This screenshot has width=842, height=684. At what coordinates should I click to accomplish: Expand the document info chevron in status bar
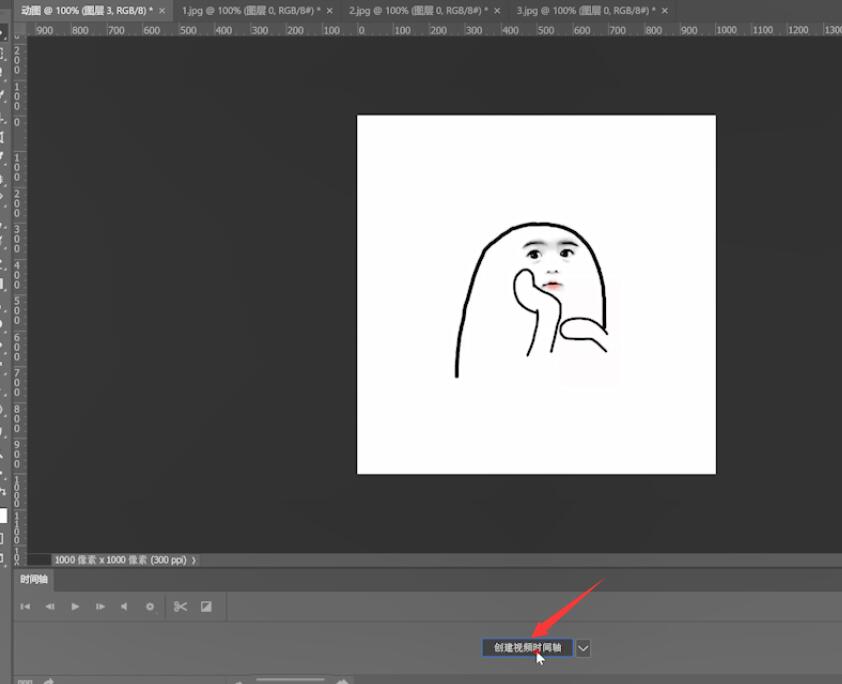pyautogui.click(x=194, y=560)
